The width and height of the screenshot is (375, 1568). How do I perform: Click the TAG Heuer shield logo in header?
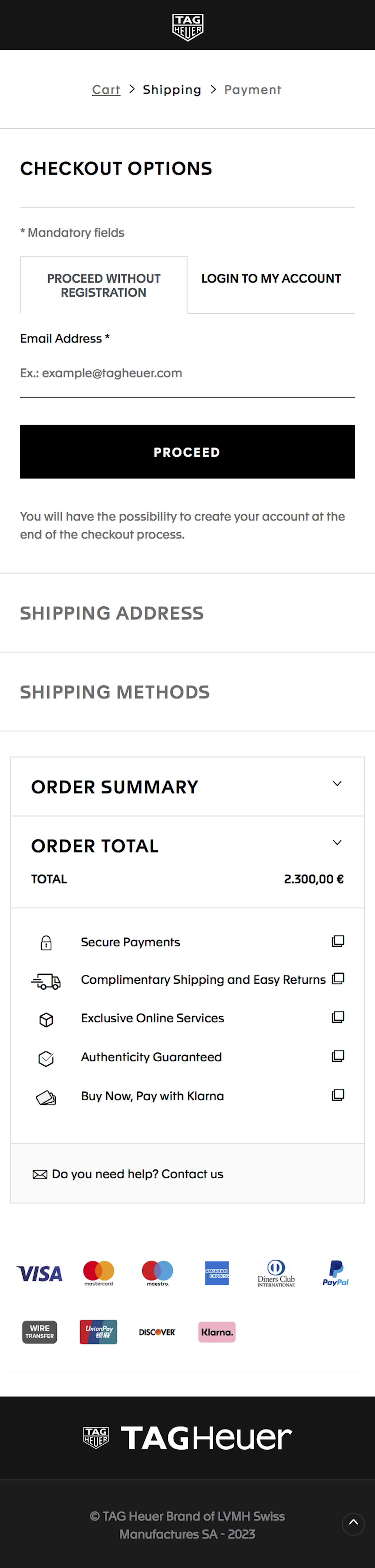187,27
